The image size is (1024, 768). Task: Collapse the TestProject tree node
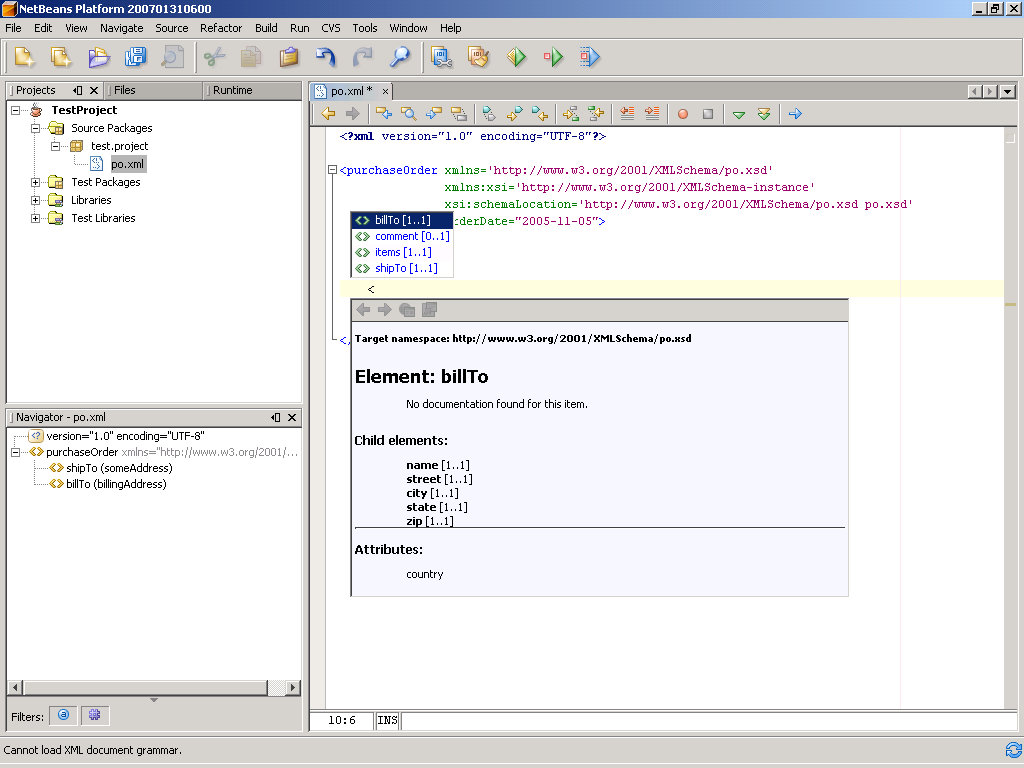16,110
